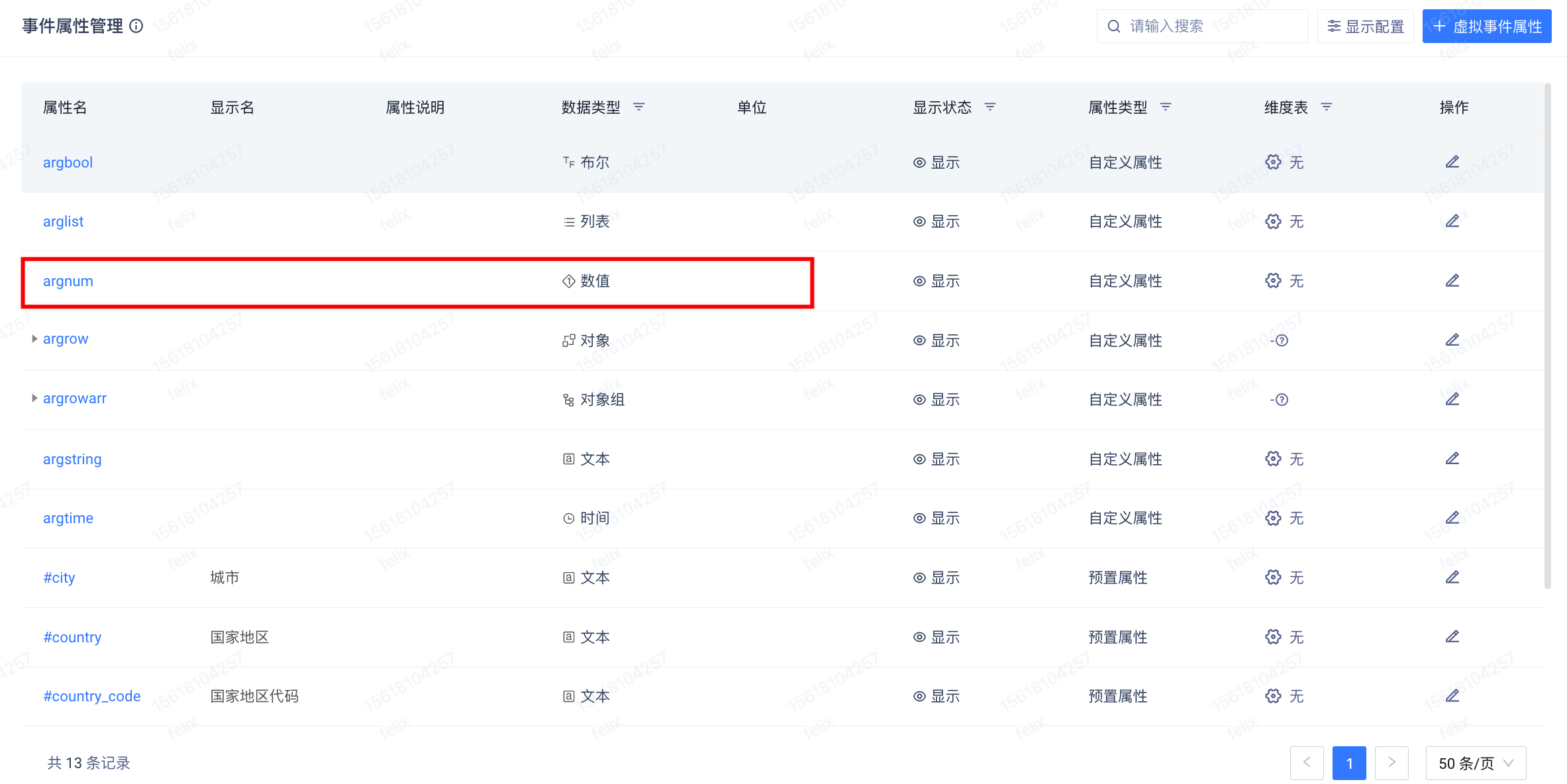
Task: Edit the argstring property with pencil icon
Action: pyautogui.click(x=1452, y=459)
